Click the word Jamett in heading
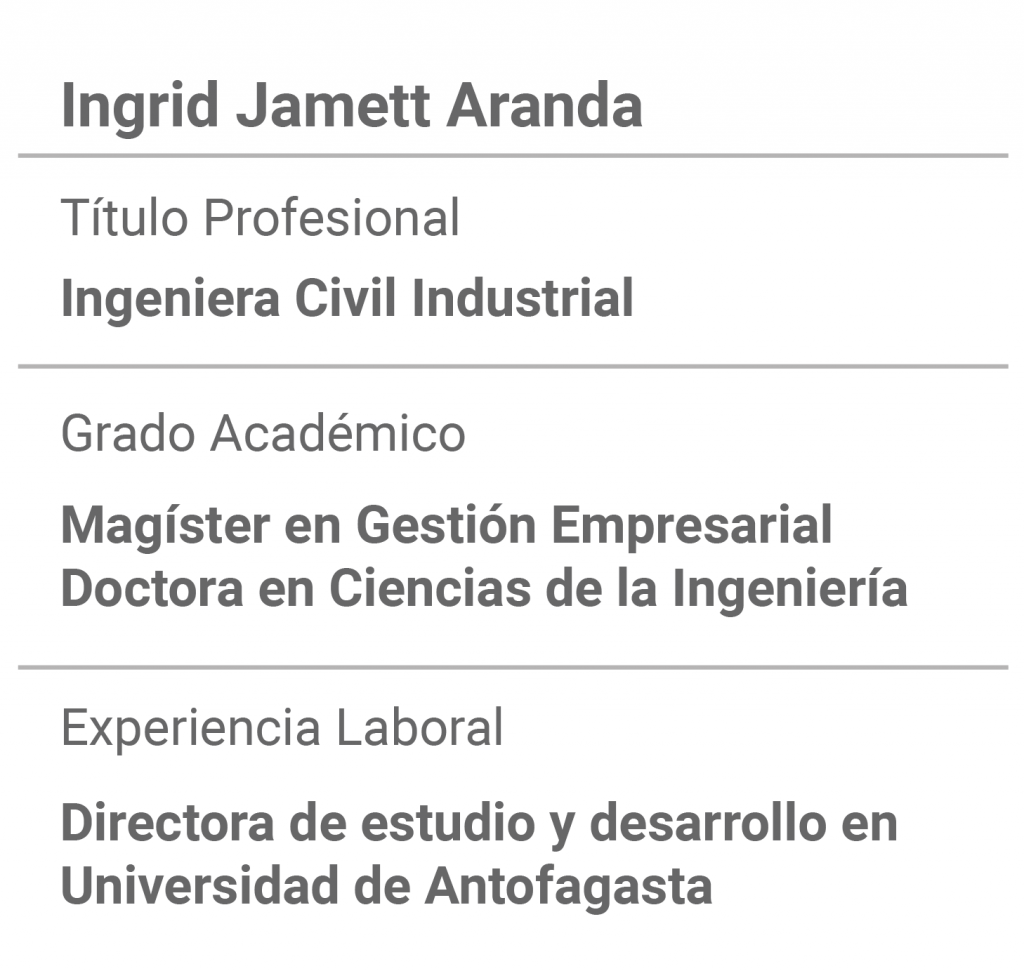This screenshot has width=1024, height=971. click(333, 106)
